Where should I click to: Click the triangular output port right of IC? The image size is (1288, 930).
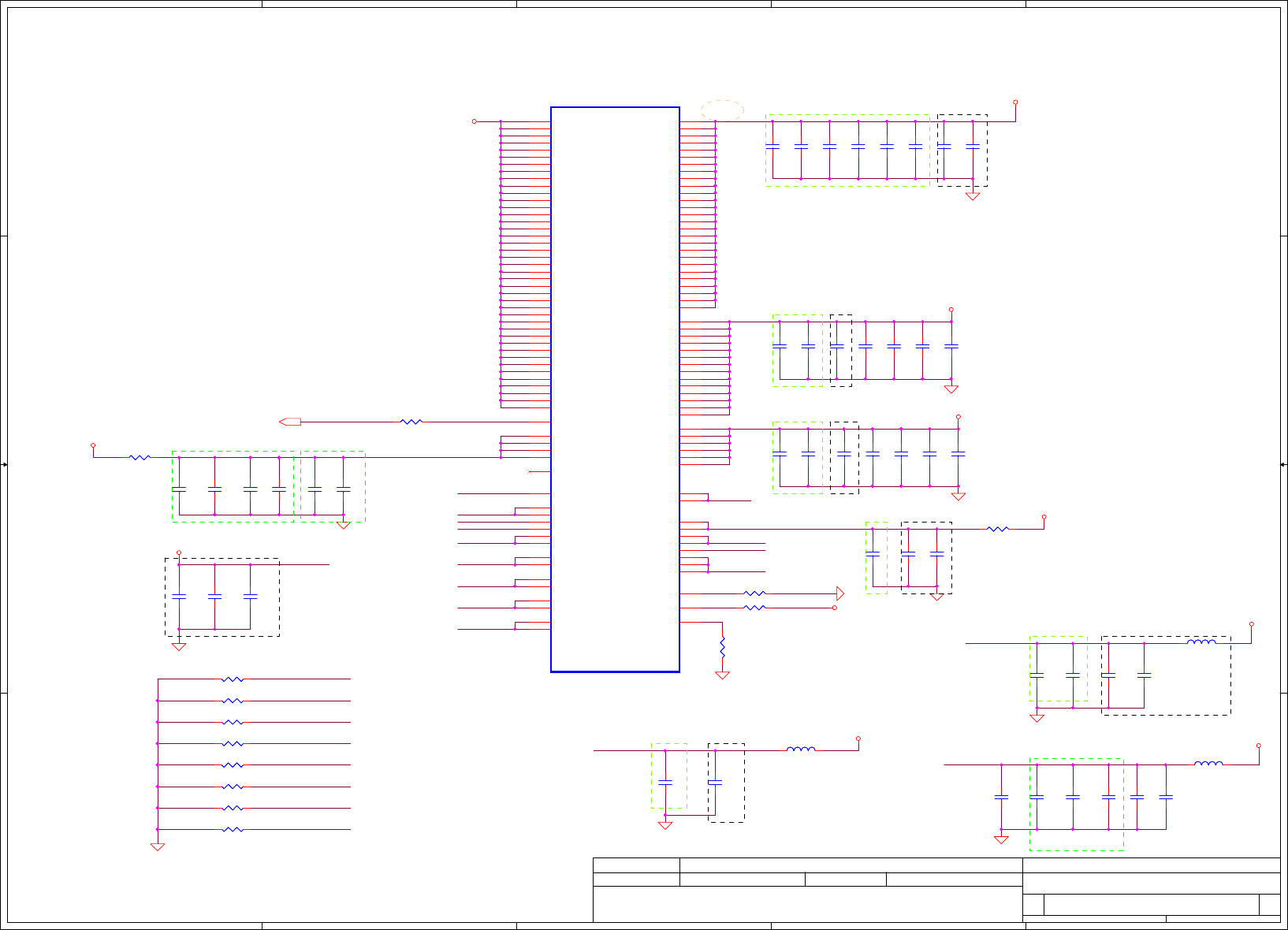coord(840,593)
